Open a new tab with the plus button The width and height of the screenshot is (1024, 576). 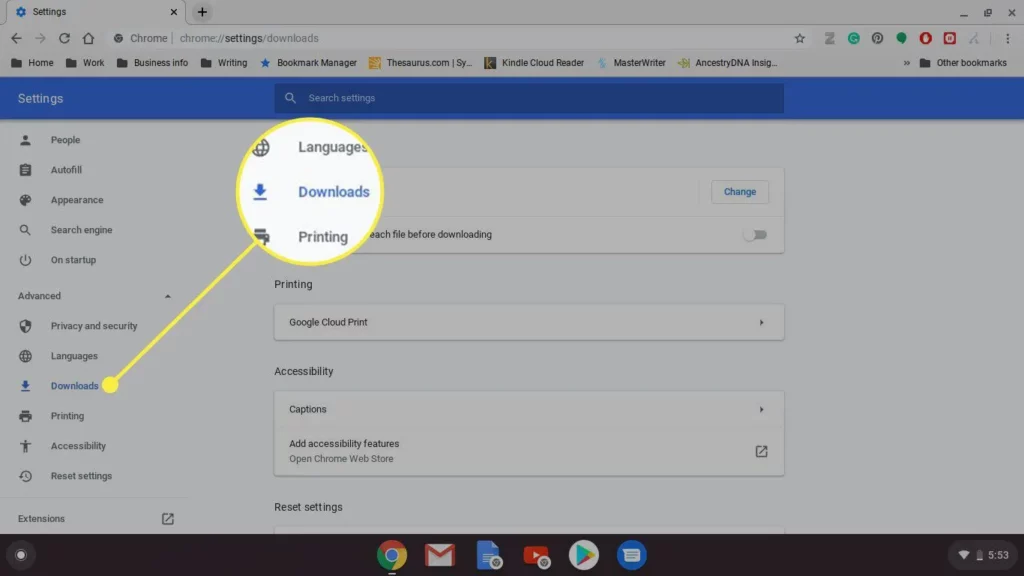tap(202, 12)
